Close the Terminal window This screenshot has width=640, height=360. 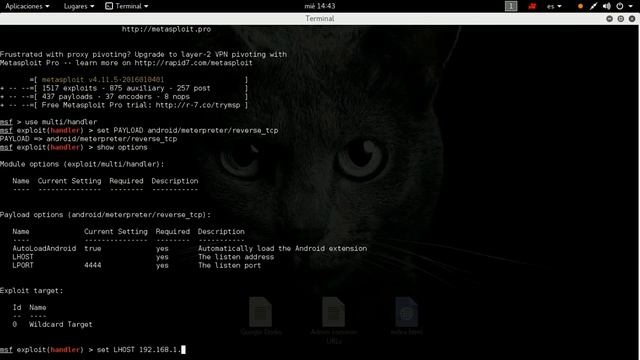pos(632,19)
